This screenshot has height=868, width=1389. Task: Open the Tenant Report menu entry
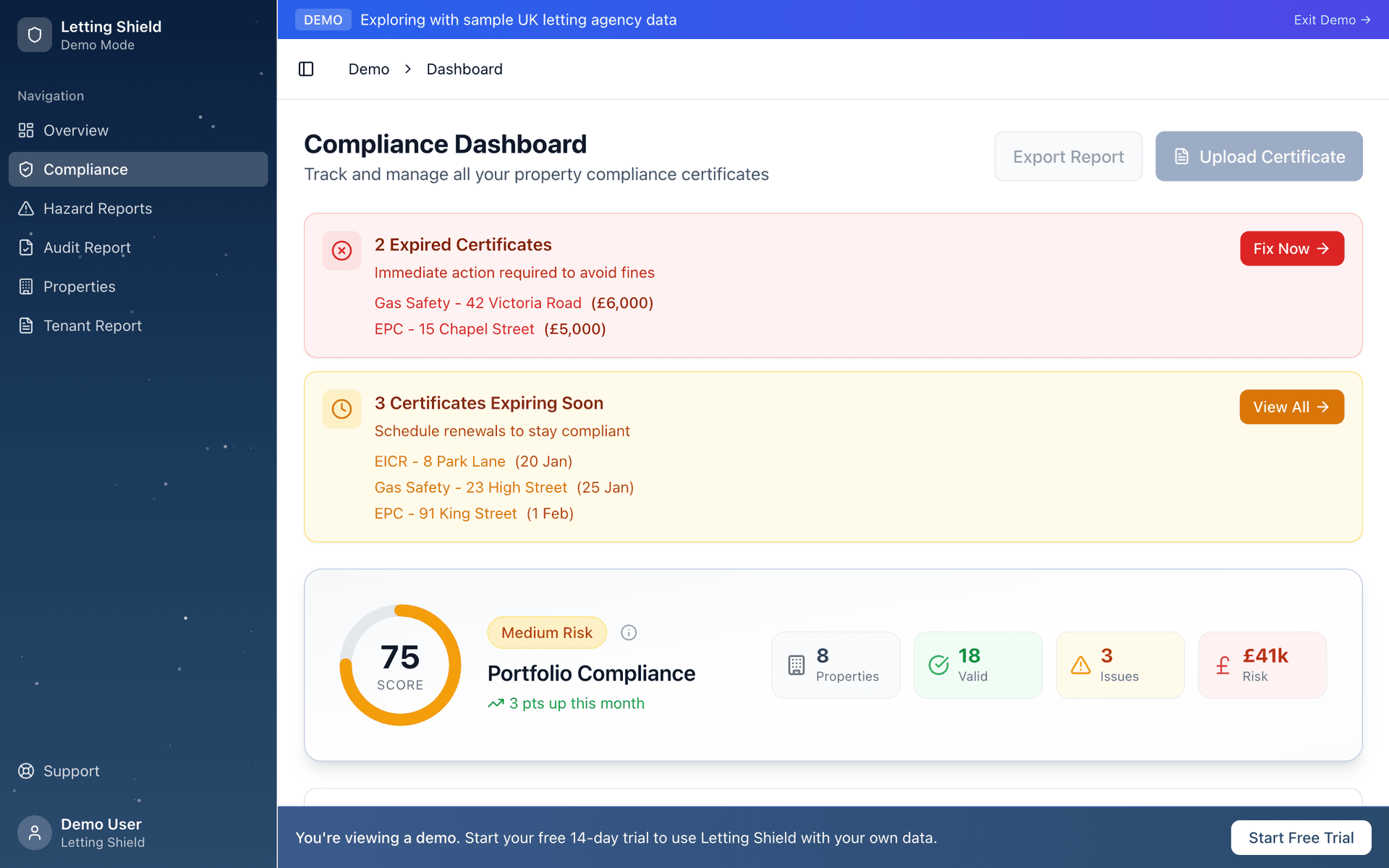93,325
